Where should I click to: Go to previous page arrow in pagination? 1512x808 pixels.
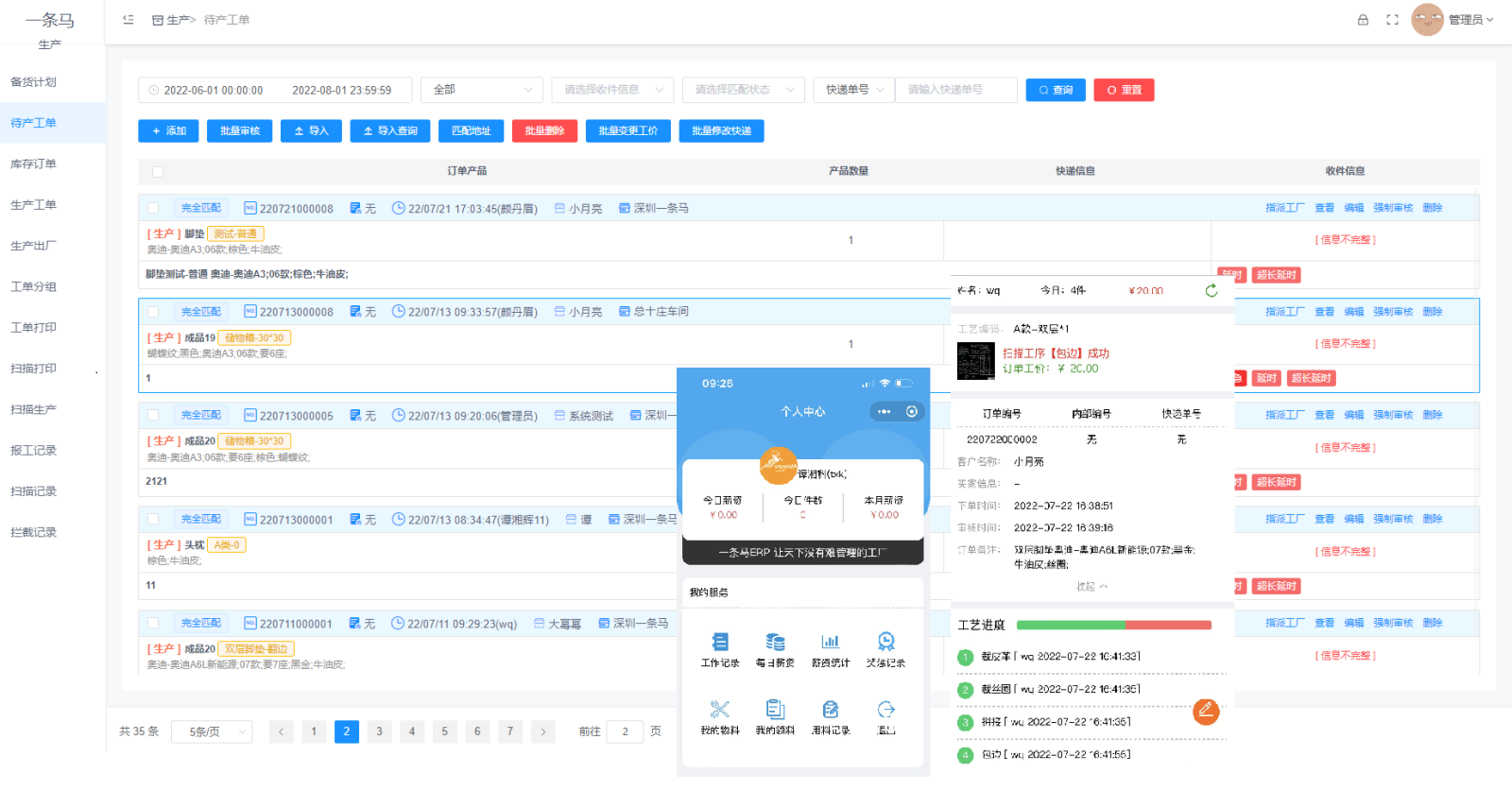coord(281,731)
